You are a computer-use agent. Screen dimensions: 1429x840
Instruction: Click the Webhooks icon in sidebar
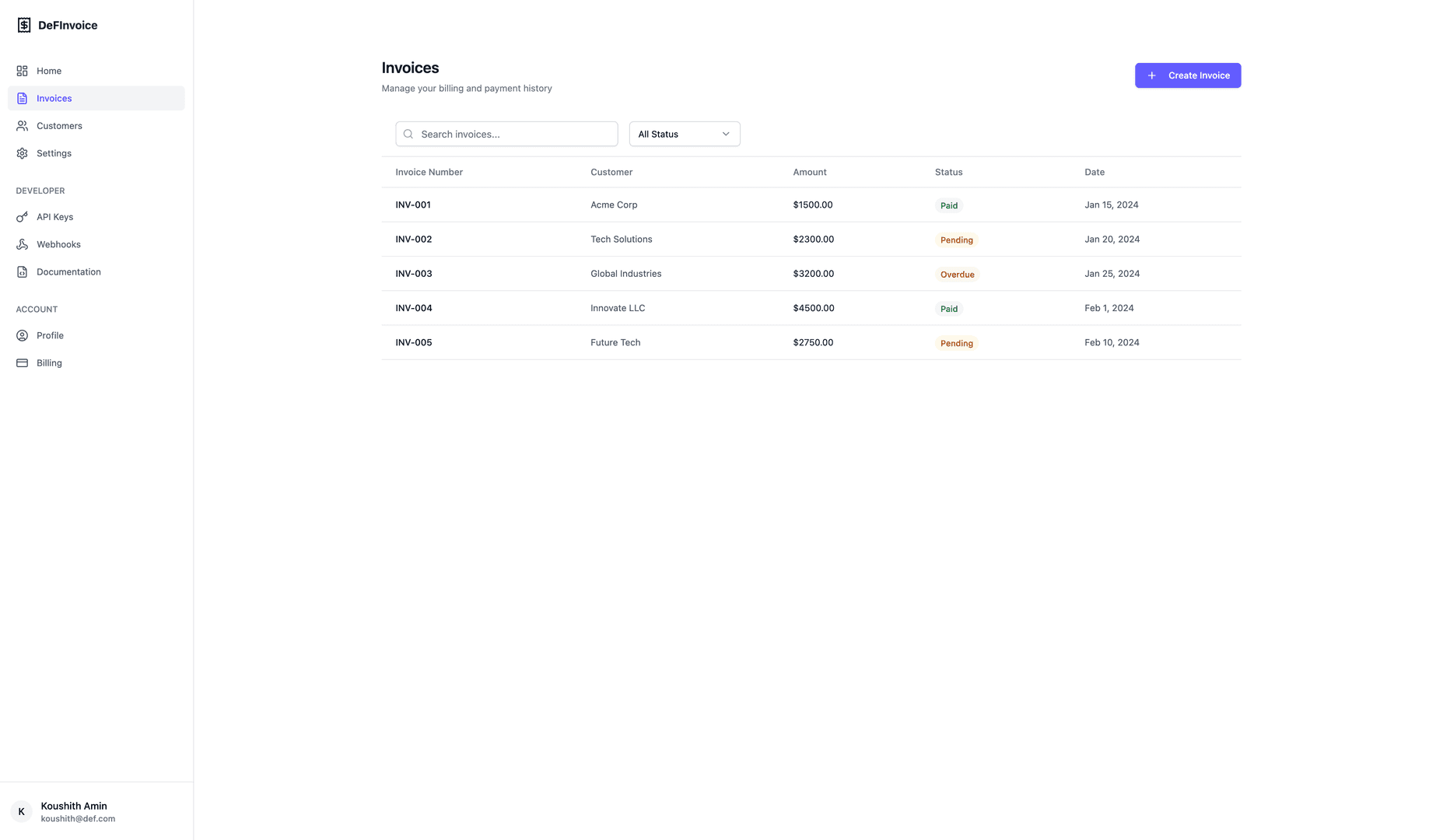tap(22, 244)
